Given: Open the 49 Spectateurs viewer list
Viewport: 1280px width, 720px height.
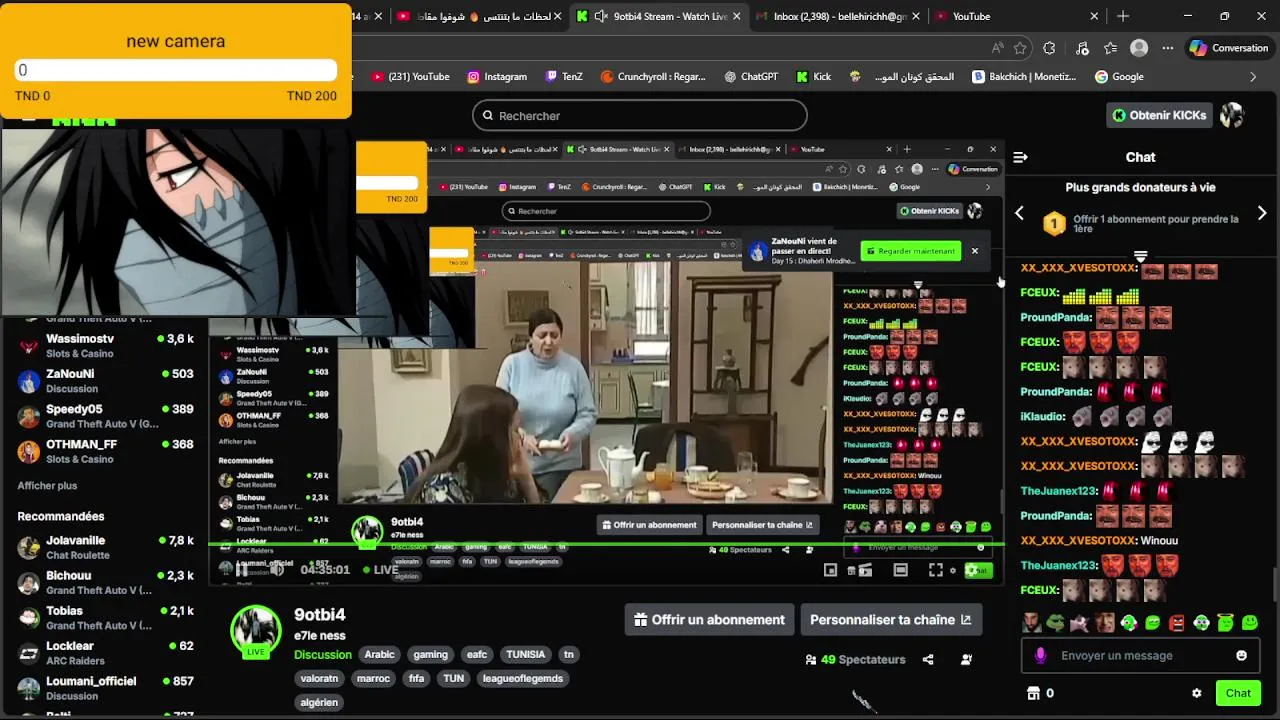Looking at the screenshot, I should point(855,660).
